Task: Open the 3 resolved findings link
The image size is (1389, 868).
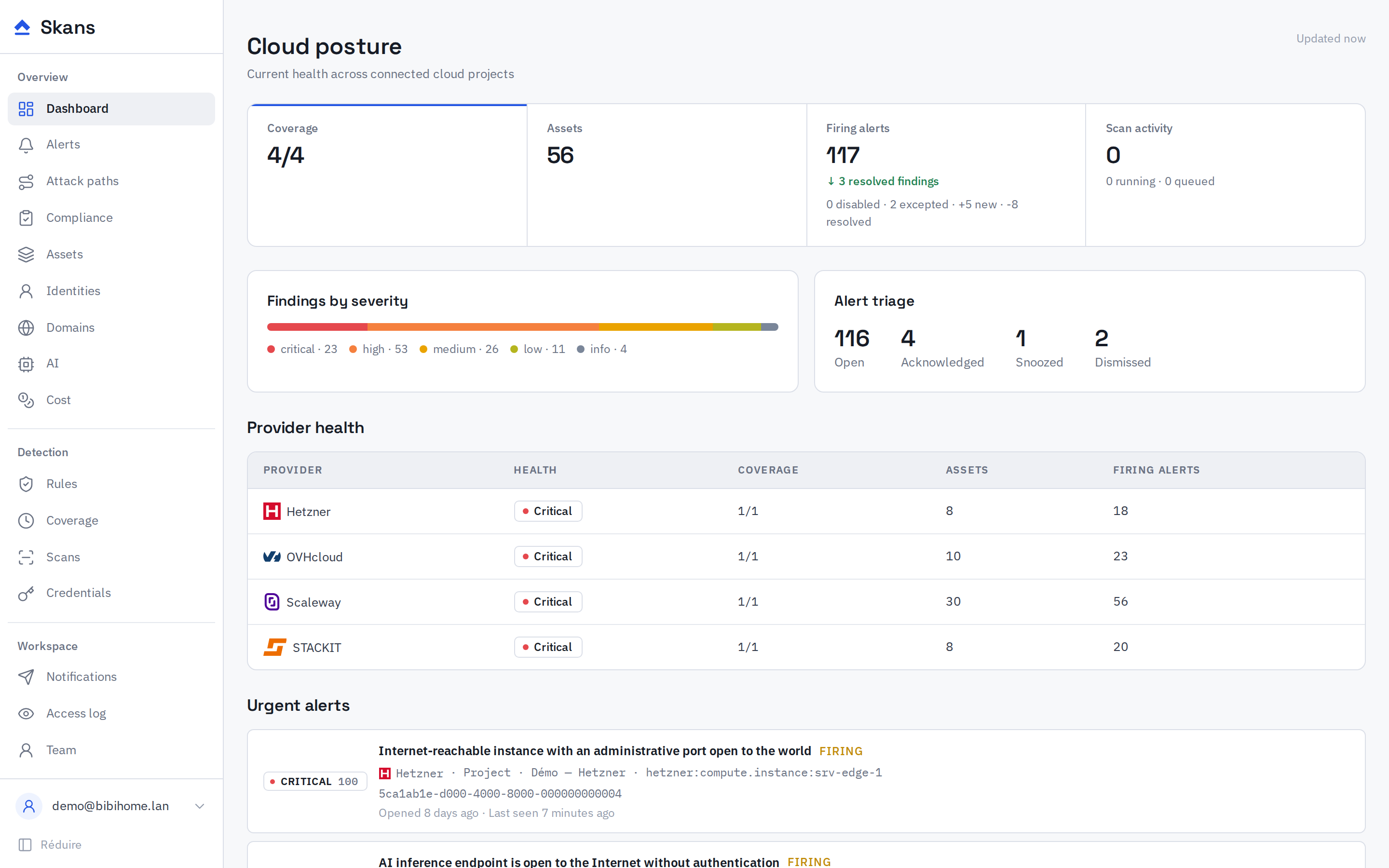Action: pos(883,181)
